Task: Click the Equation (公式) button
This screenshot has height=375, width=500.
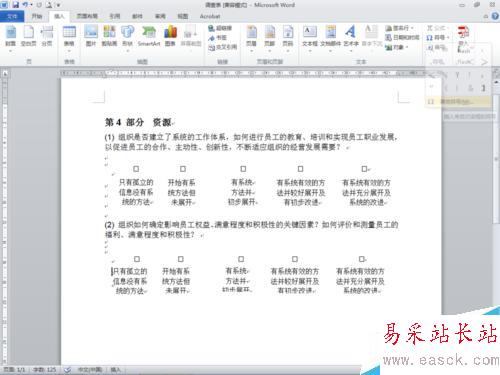Action: click(437, 28)
